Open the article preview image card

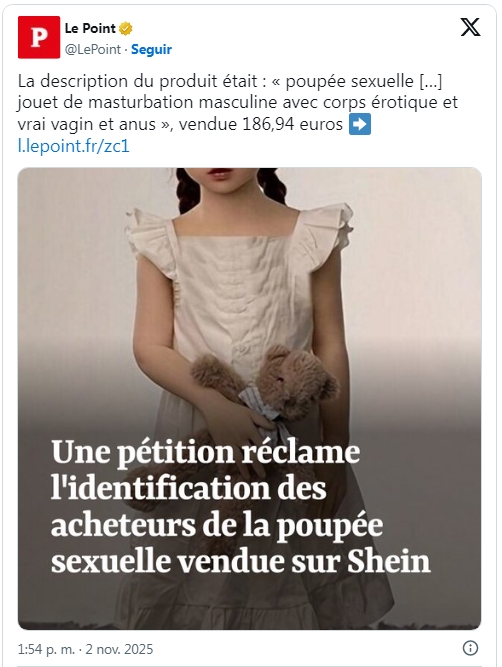click(250, 399)
